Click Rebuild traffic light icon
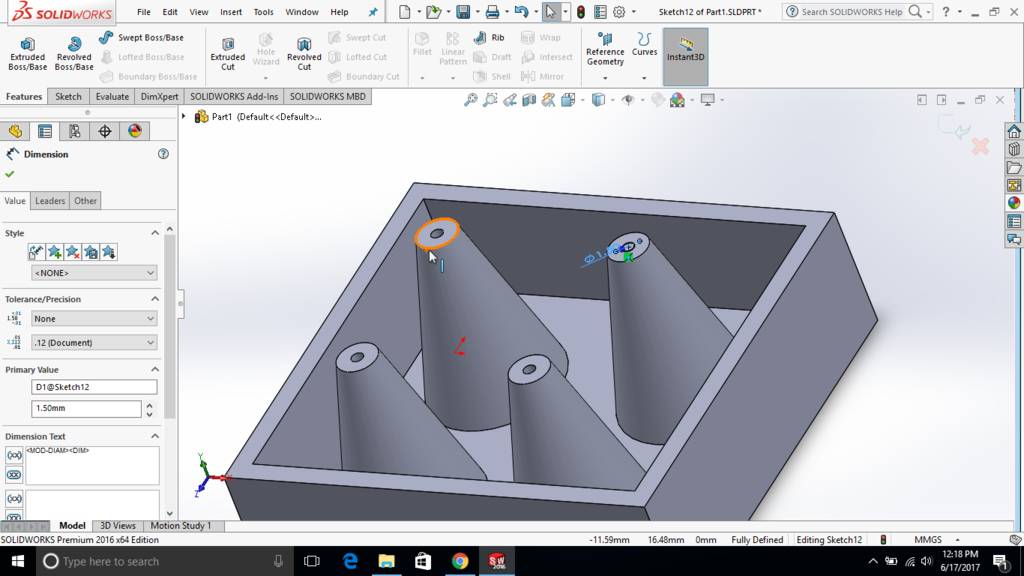The height and width of the screenshot is (576, 1024). 581,12
